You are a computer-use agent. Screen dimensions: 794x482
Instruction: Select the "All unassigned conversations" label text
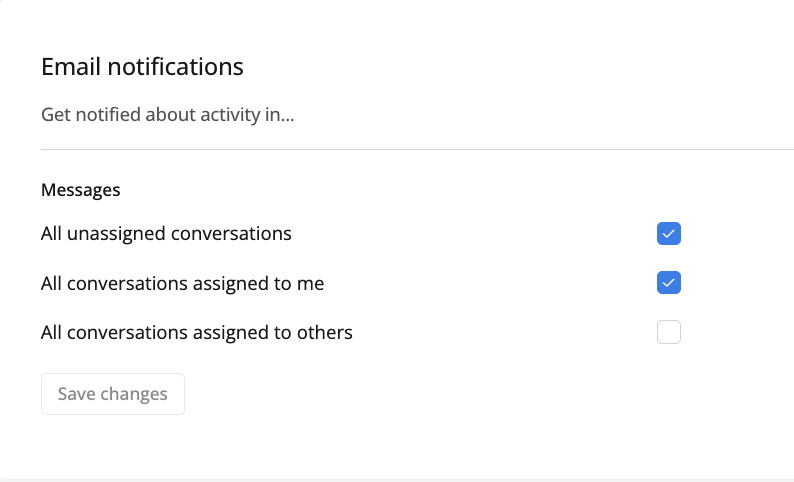coord(166,234)
